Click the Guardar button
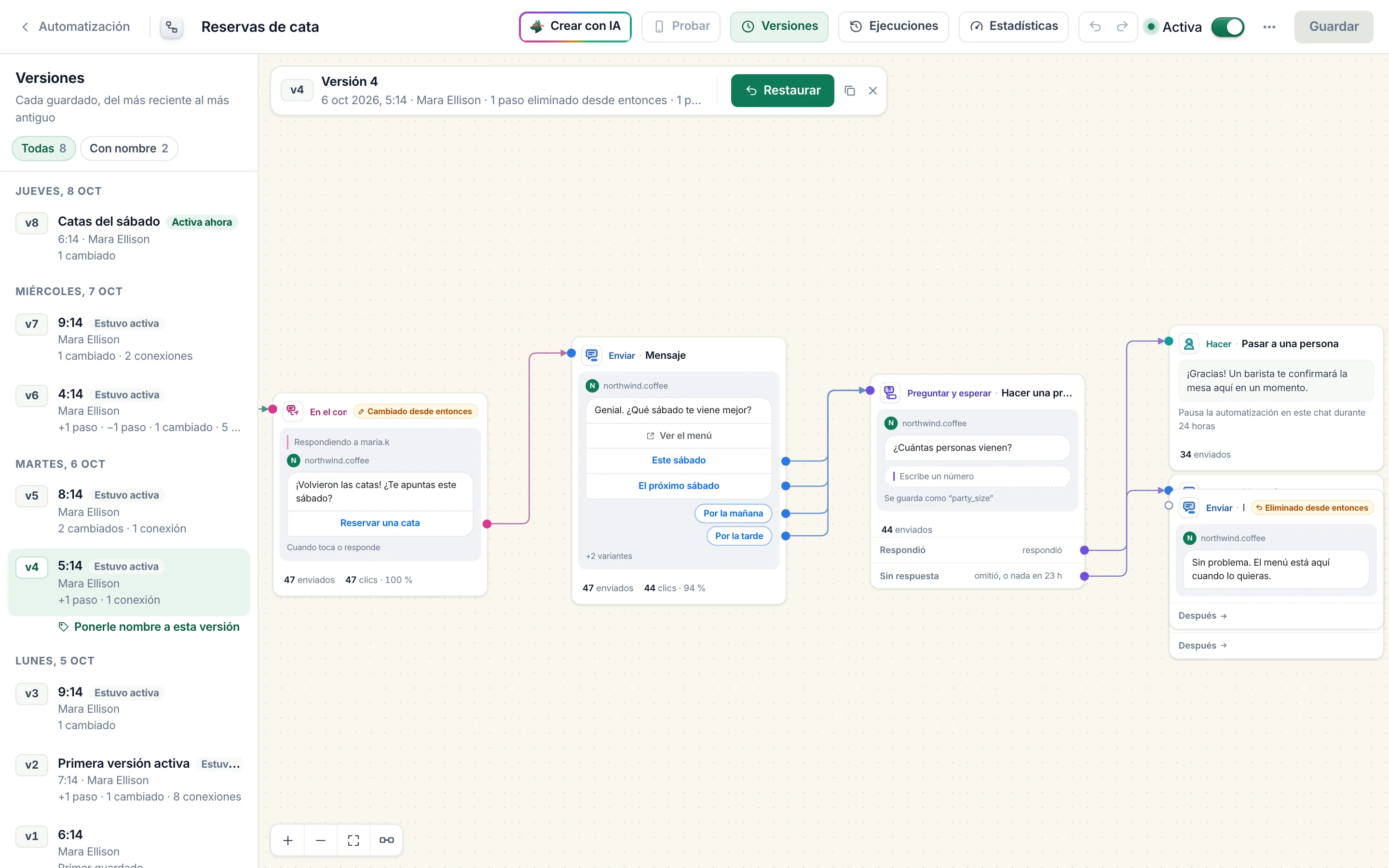 (1334, 27)
